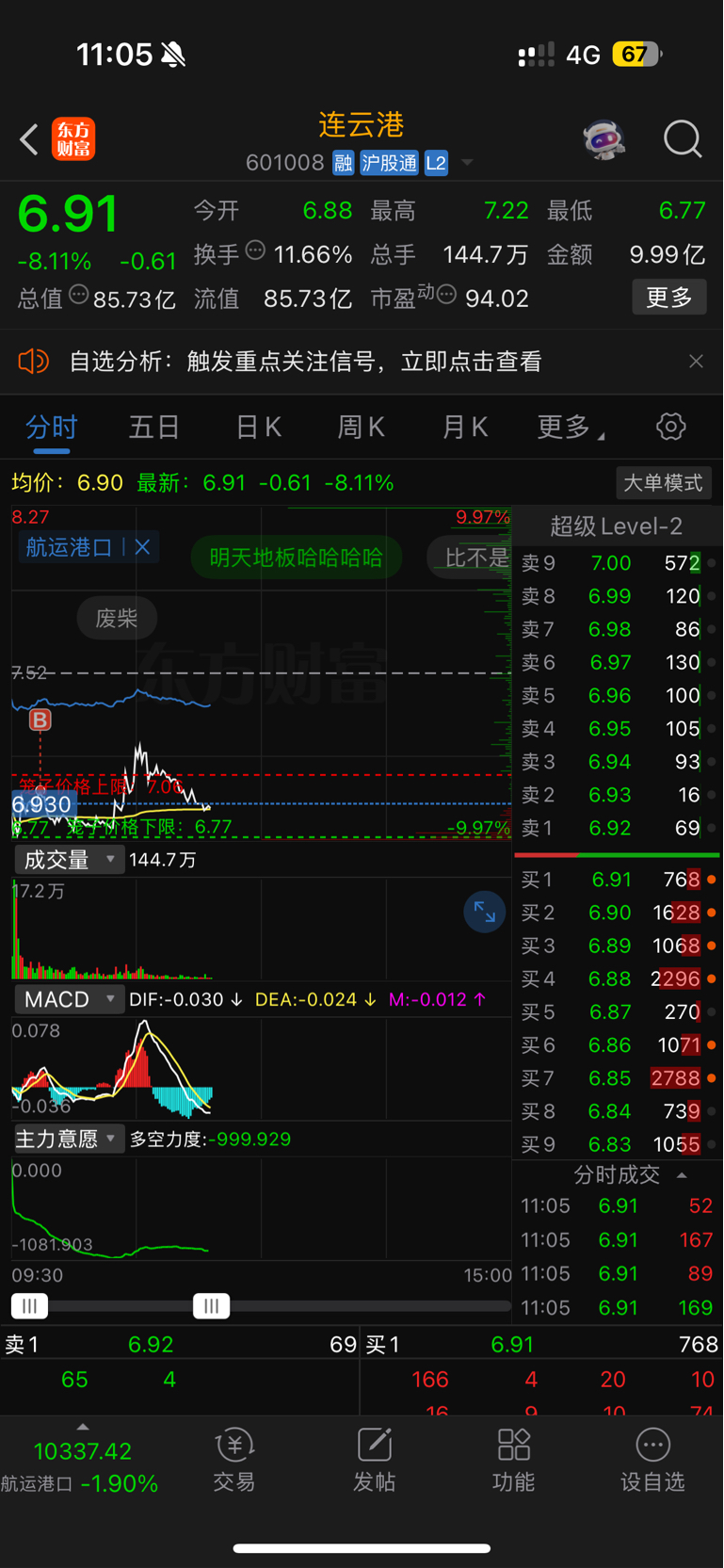Image resolution: width=724 pixels, height=1568 pixels.
Task: Remove the 航运港口 overlay with X
Action: pos(142,547)
